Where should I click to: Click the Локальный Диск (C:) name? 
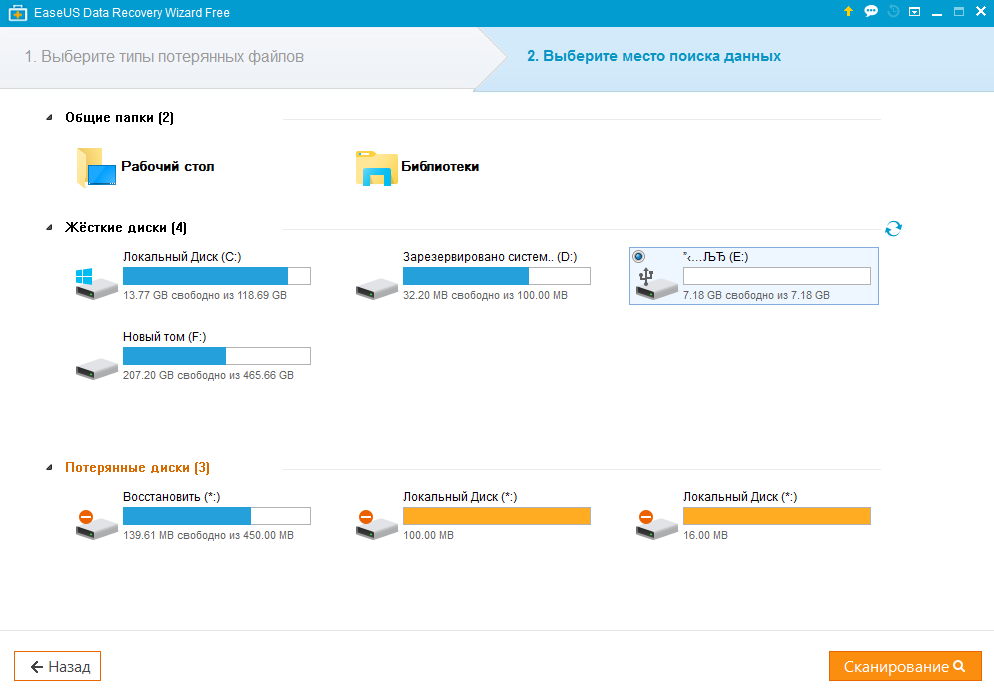(182, 257)
